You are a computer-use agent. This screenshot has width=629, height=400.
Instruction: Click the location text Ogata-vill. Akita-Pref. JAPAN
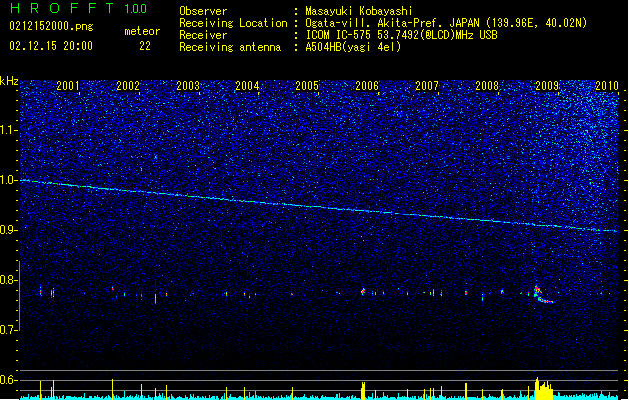[x=392, y=23]
